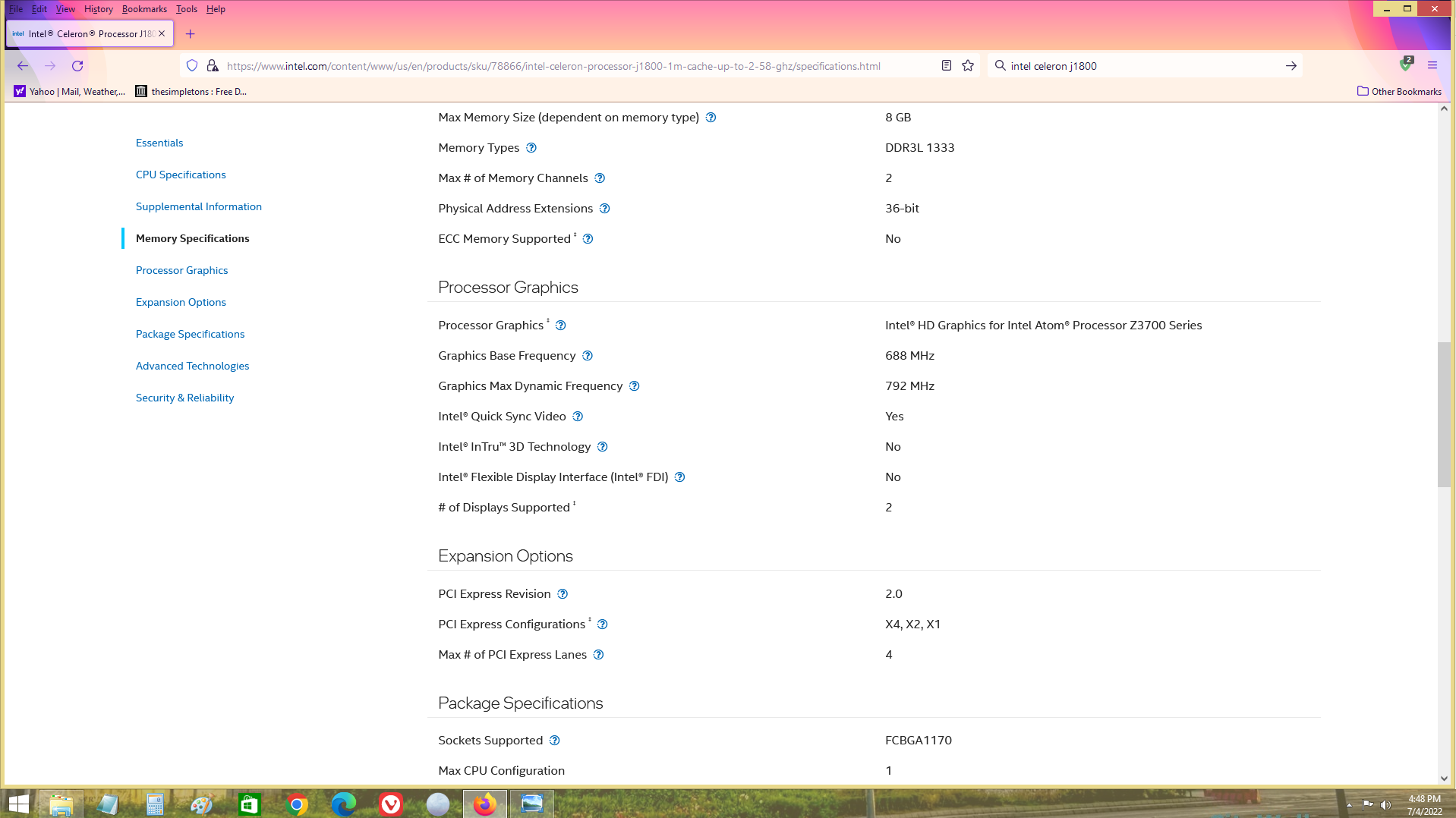Click help icon for PCI Express Revision
Image resolution: width=1456 pixels, height=818 pixels.
pyautogui.click(x=563, y=594)
